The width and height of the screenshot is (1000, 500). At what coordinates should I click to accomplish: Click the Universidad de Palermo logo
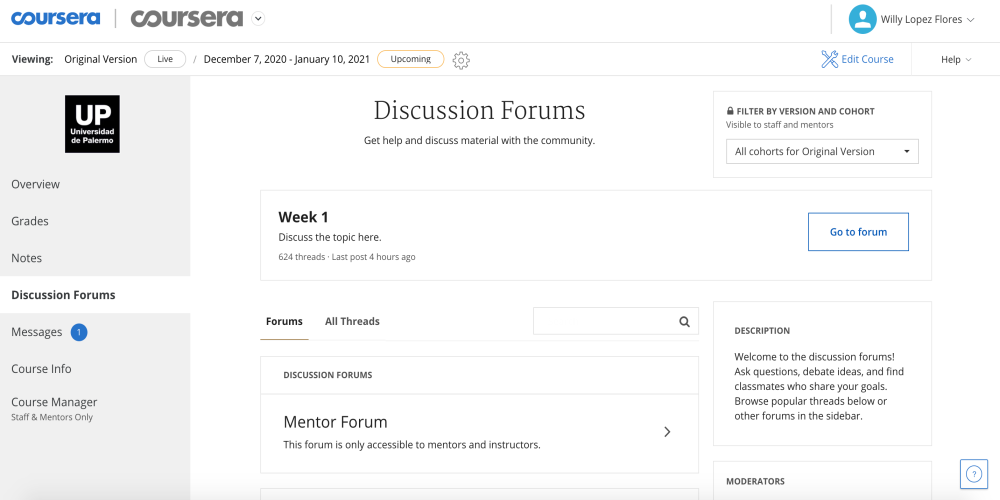point(92,124)
